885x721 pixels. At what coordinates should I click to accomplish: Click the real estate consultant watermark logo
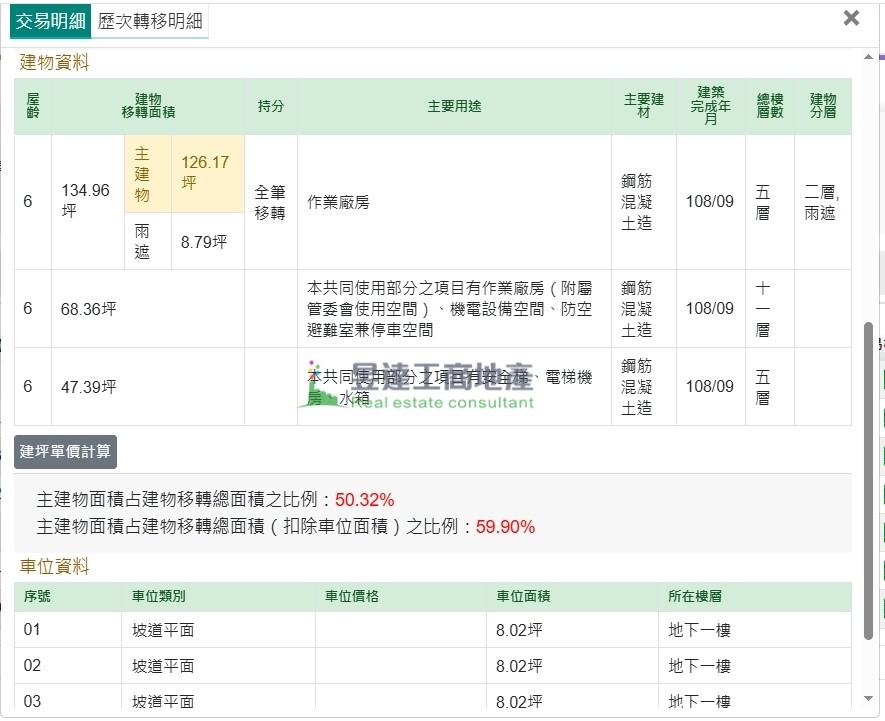click(420, 388)
